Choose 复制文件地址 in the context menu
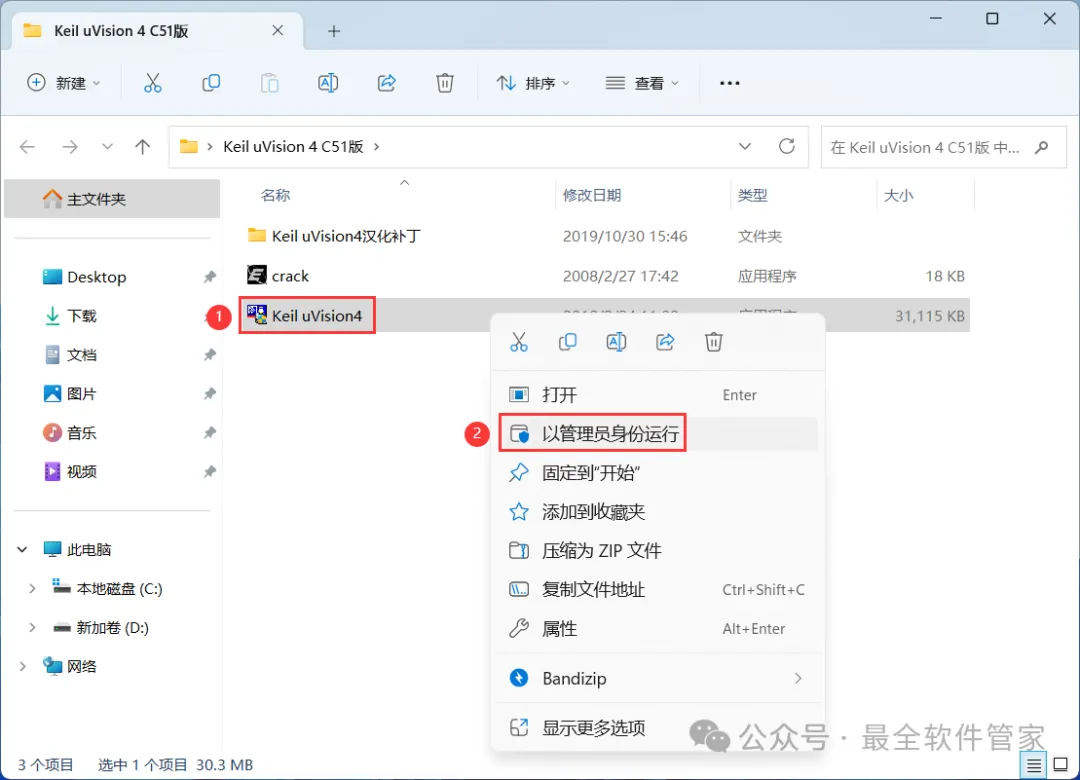This screenshot has height=780, width=1080. tap(658, 590)
